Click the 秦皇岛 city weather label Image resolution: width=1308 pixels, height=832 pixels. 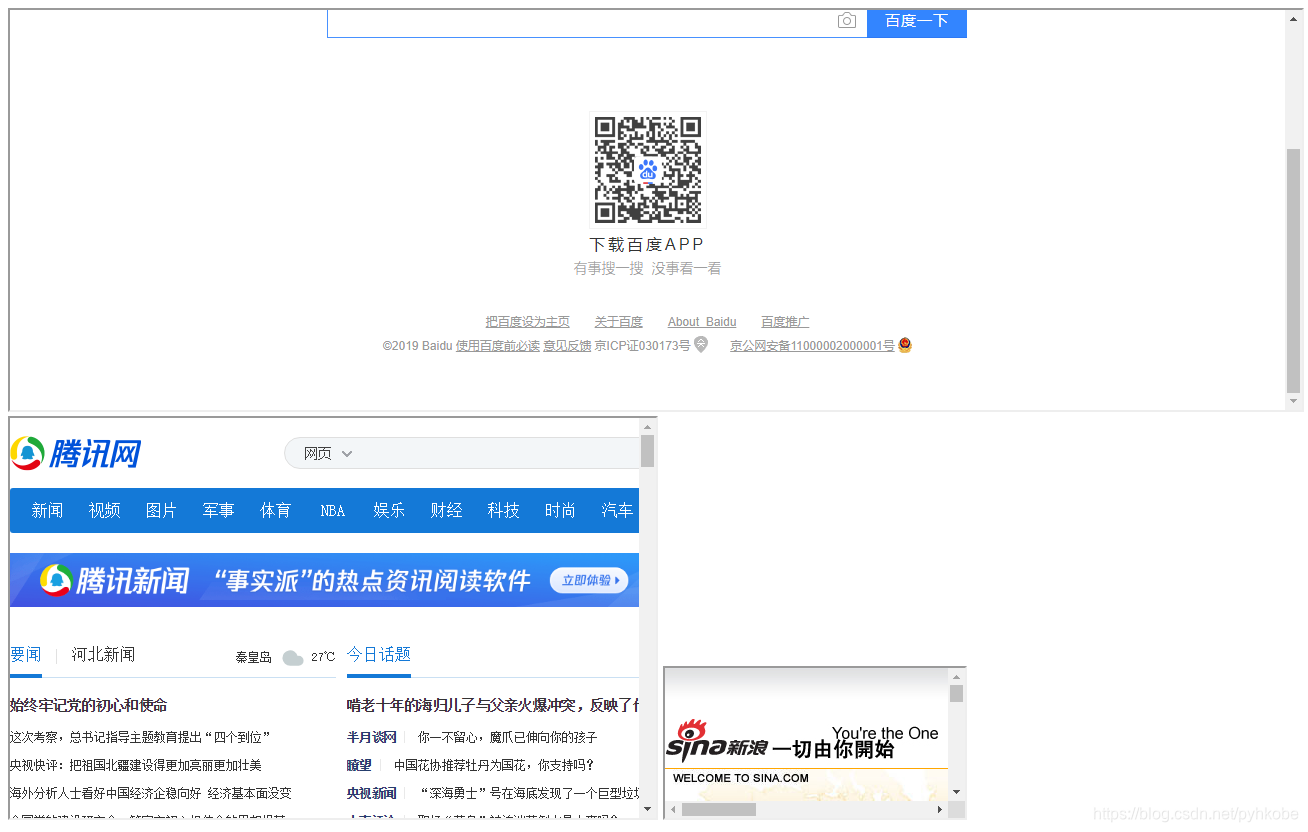coord(253,658)
